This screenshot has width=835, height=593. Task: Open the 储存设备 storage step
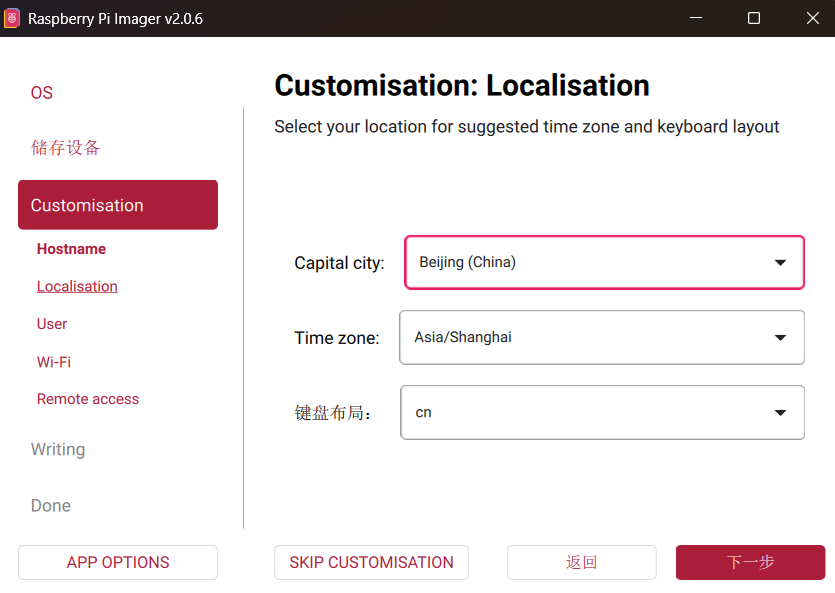(x=66, y=148)
